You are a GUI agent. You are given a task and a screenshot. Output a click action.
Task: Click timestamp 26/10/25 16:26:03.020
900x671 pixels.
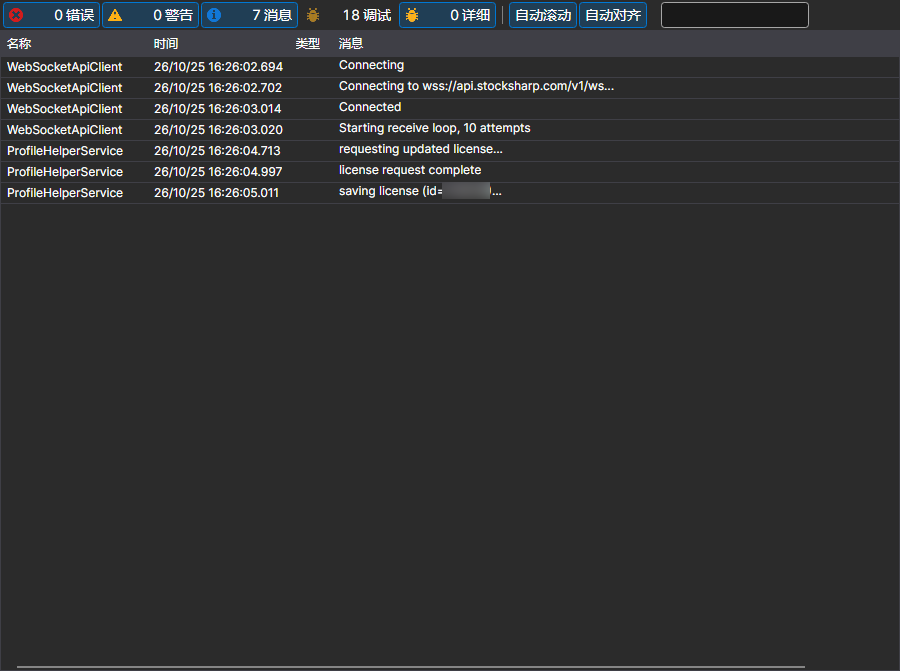(218, 130)
